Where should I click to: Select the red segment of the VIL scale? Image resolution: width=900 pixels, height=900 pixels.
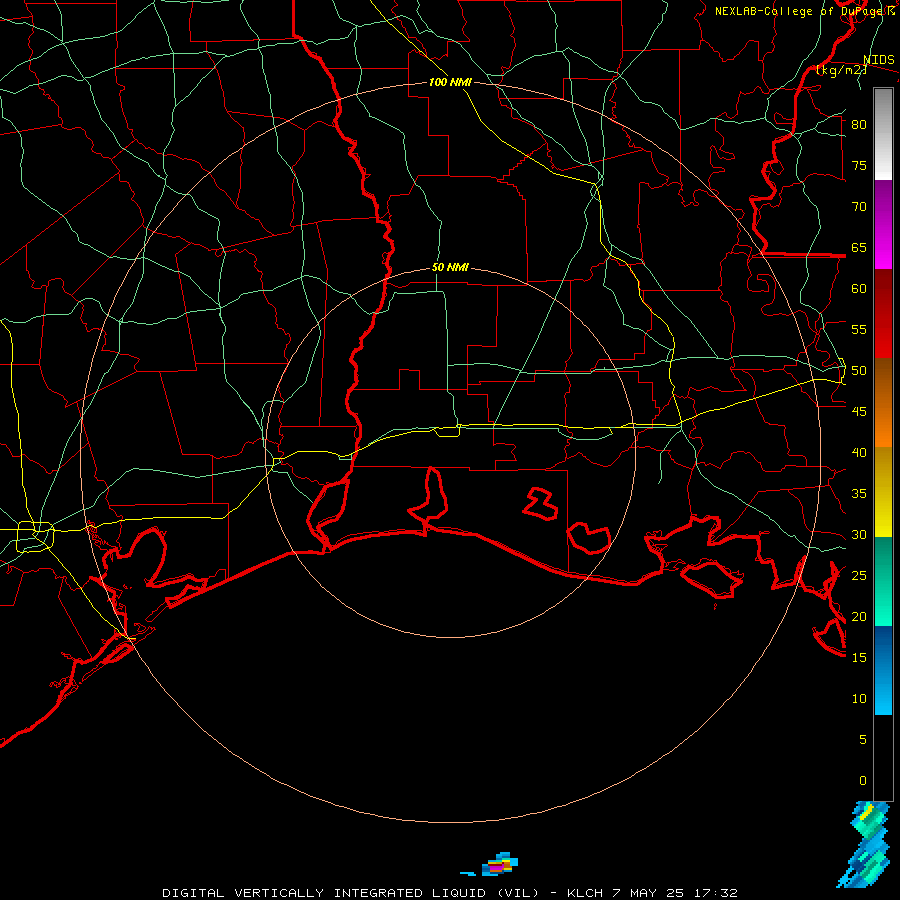pos(883,313)
